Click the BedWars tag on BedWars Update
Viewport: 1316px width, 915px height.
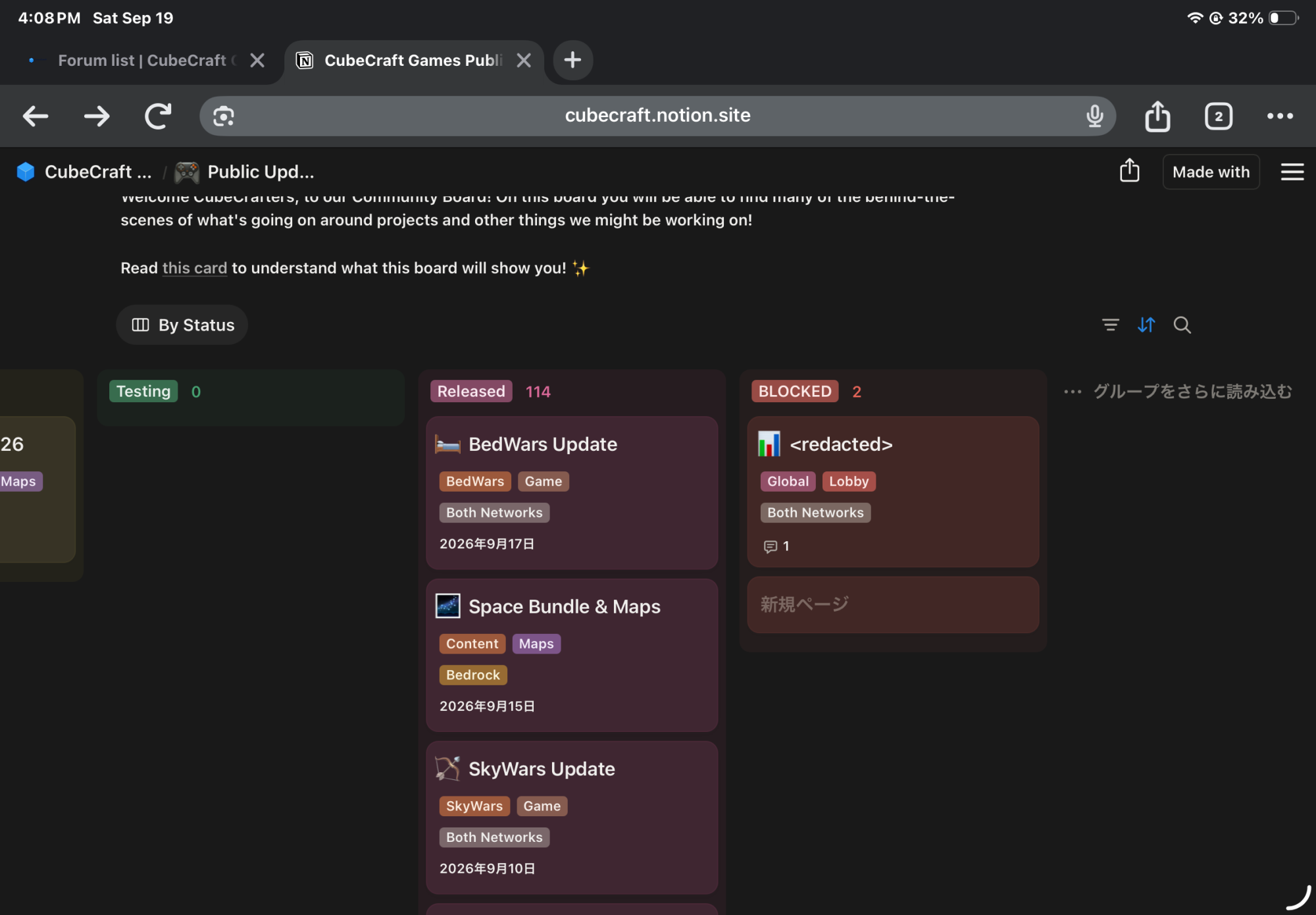pos(475,481)
